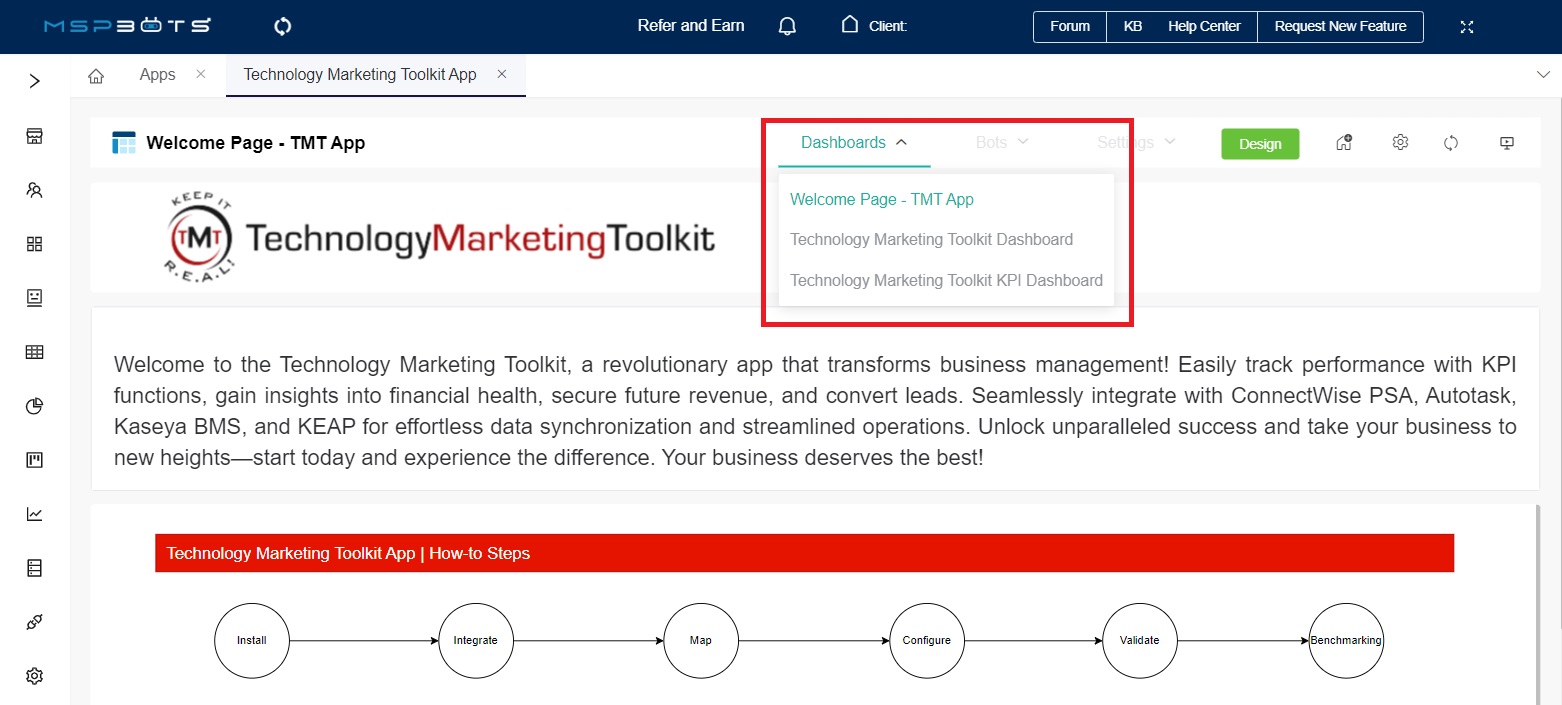Screen dimensions: 1562x705
Task: Click the sync refresh icon beside MSPBots logo
Action: 283,27
